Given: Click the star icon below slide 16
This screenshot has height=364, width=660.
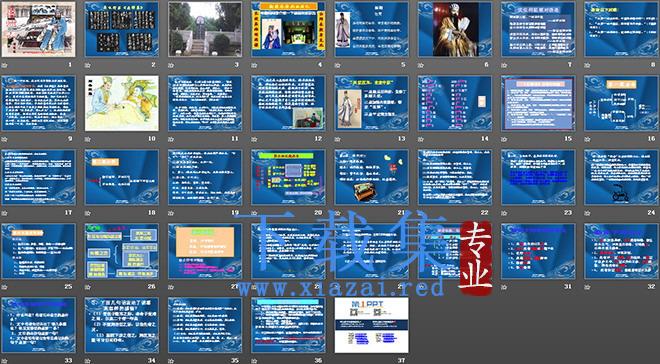Looking at the screenshot, I should click(x=587, y=139).
